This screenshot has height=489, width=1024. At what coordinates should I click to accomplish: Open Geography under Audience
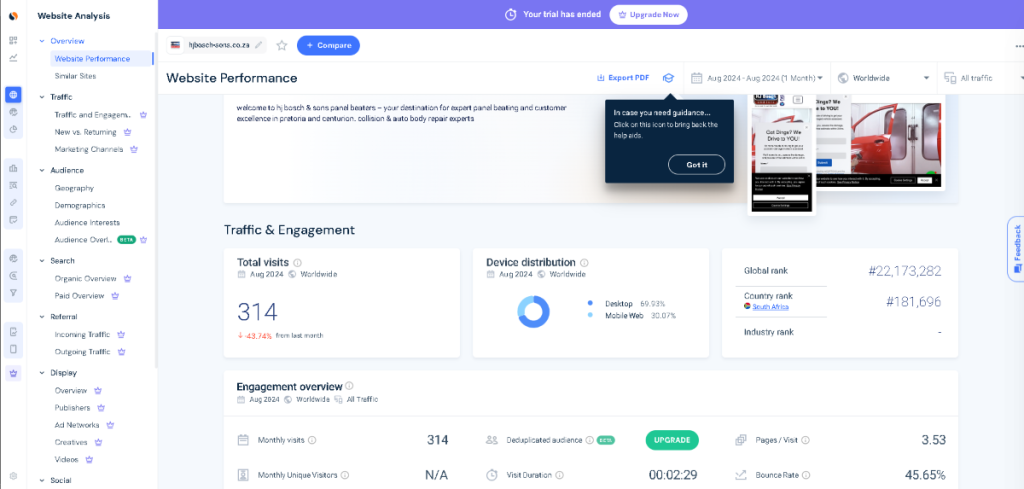tap(74, 188)
